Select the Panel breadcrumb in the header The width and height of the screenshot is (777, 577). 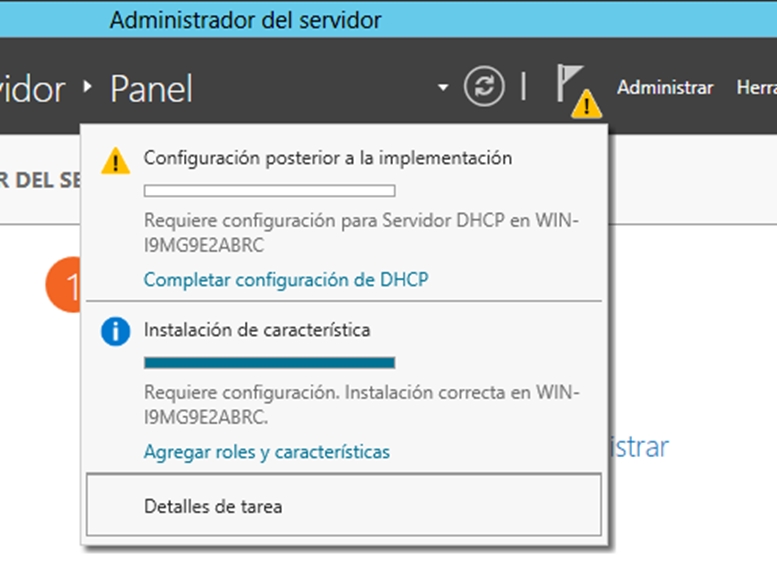click(151, 88)
